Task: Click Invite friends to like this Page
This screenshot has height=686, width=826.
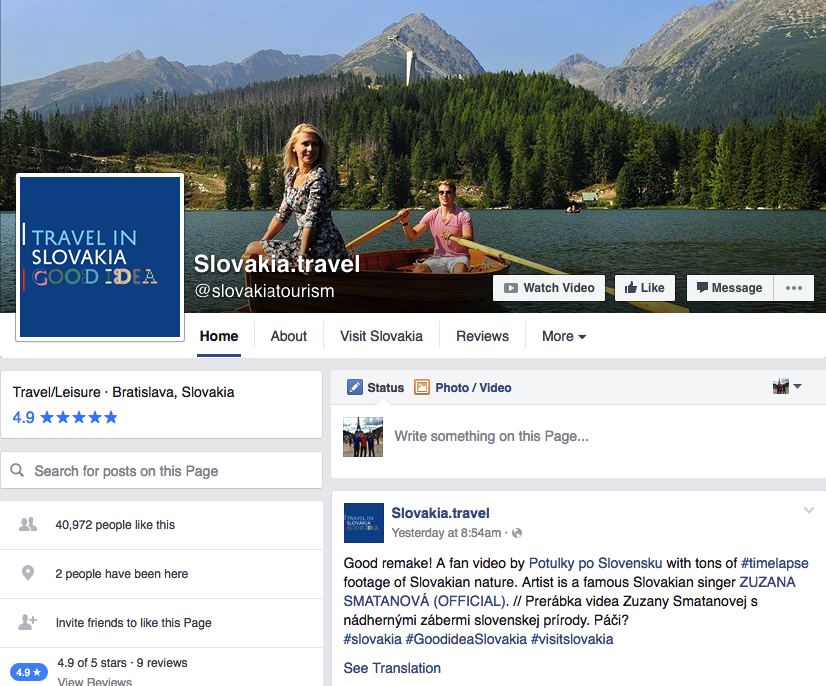Action: click(x=134, y=623)
